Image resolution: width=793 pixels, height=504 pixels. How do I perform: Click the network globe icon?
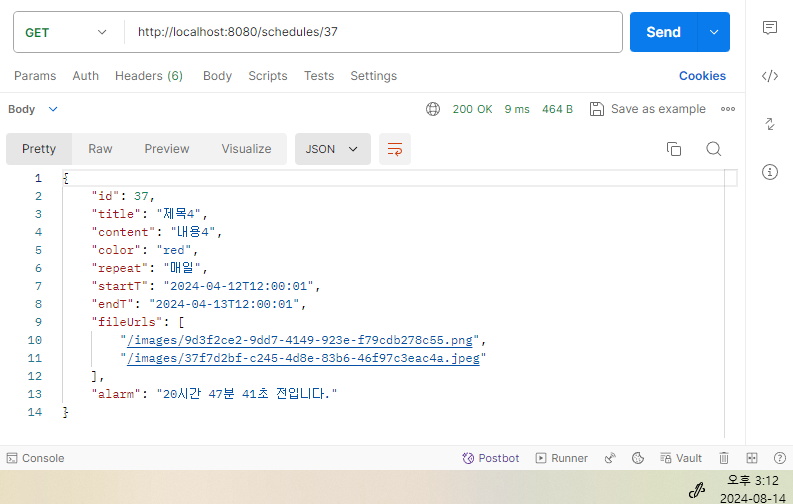(433, 109)
